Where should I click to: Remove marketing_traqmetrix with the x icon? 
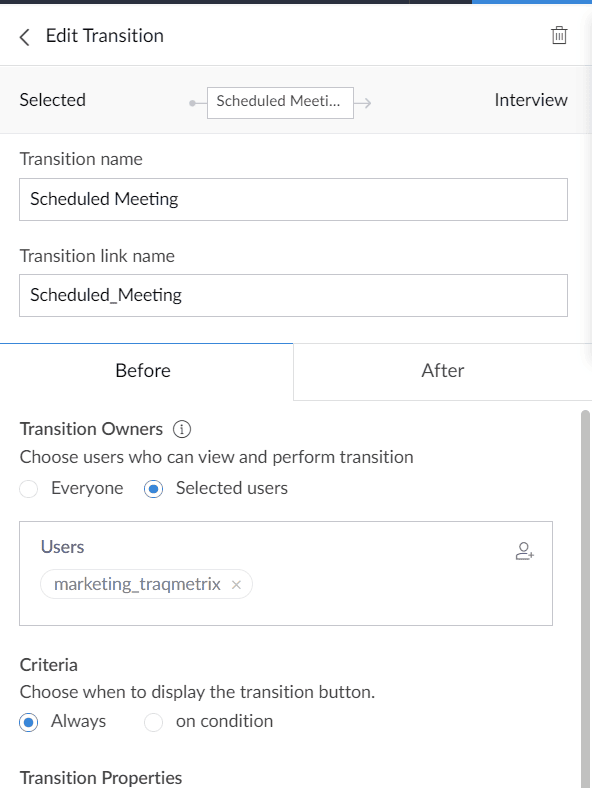pos(236,584)
